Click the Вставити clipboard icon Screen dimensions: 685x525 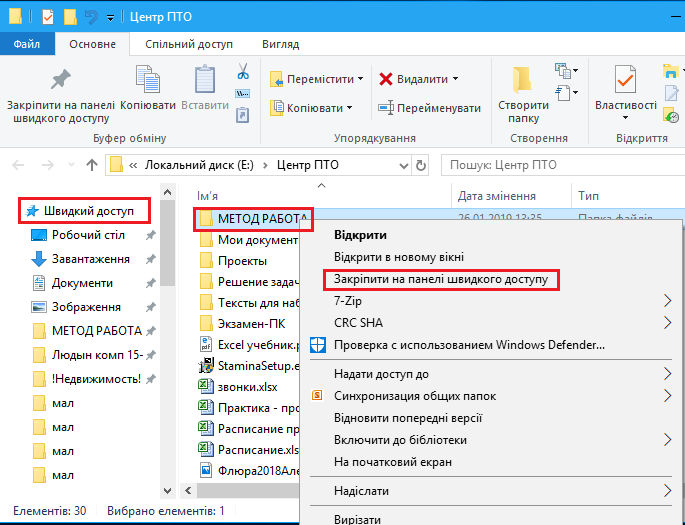pos(205,79)
